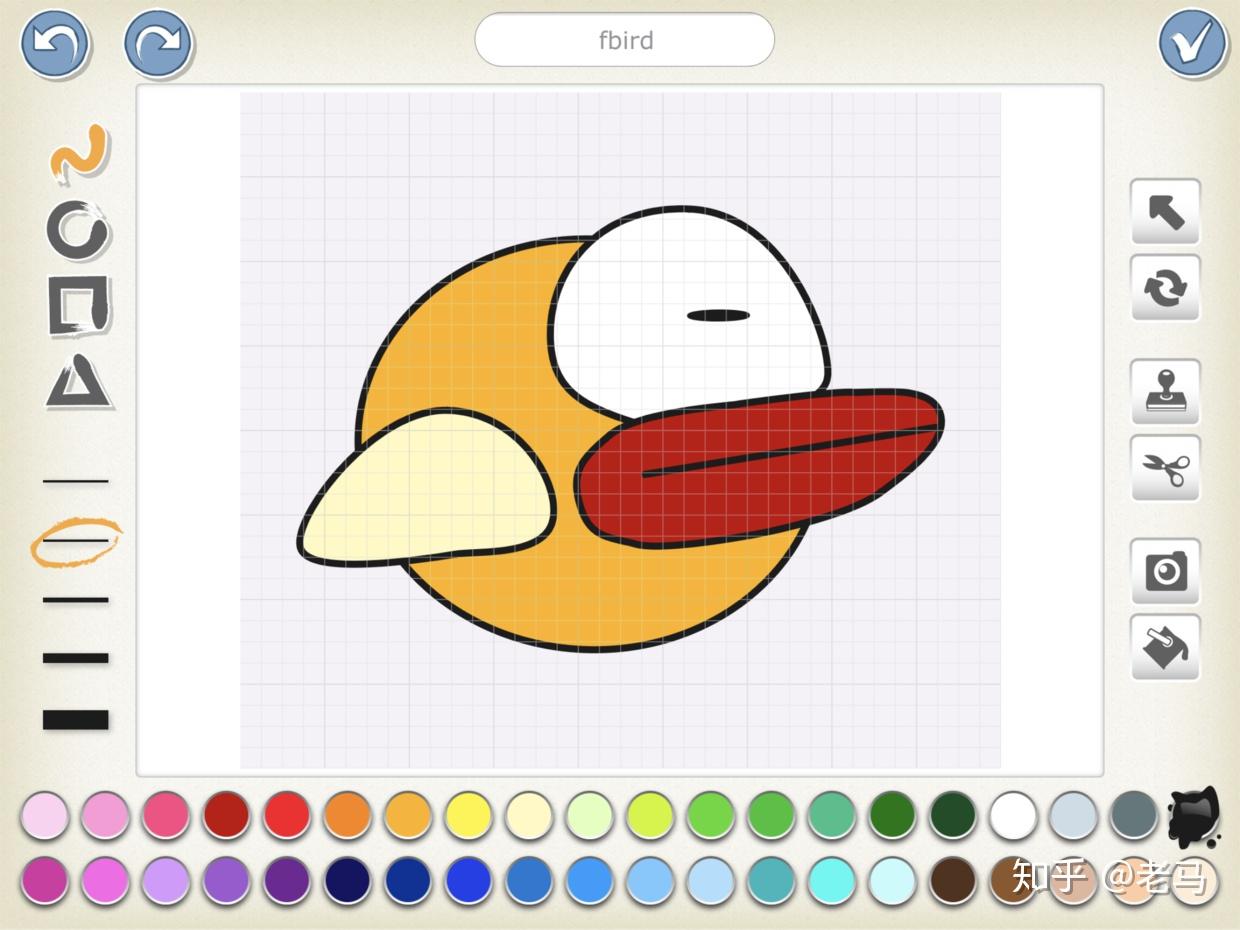The height and width of the screenshot is (930, 1240).
Task: Select the paint bucket fill tool
Action: [1165, 647]
